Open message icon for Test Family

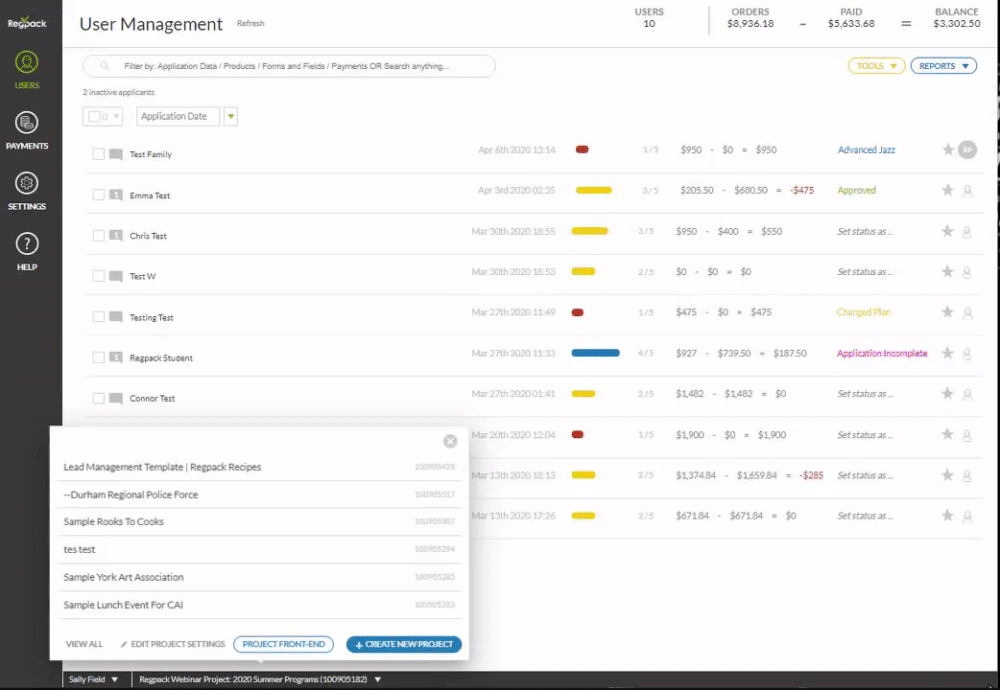pos(115,154)
